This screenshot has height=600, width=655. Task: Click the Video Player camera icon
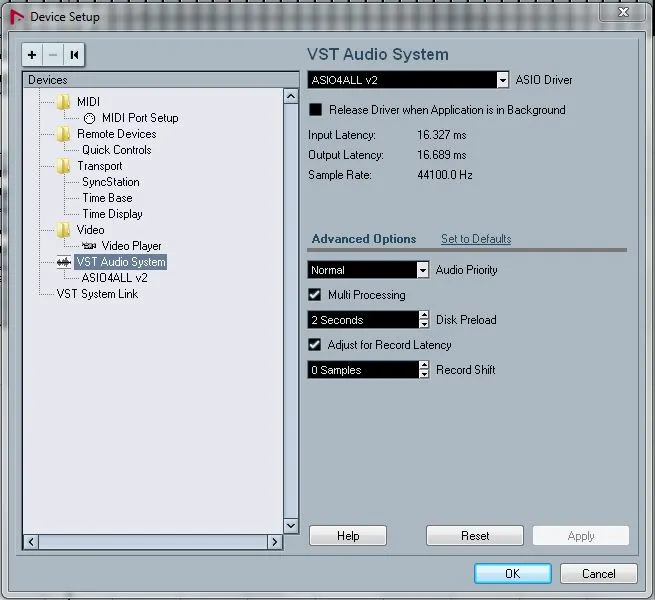coord(89,246)
